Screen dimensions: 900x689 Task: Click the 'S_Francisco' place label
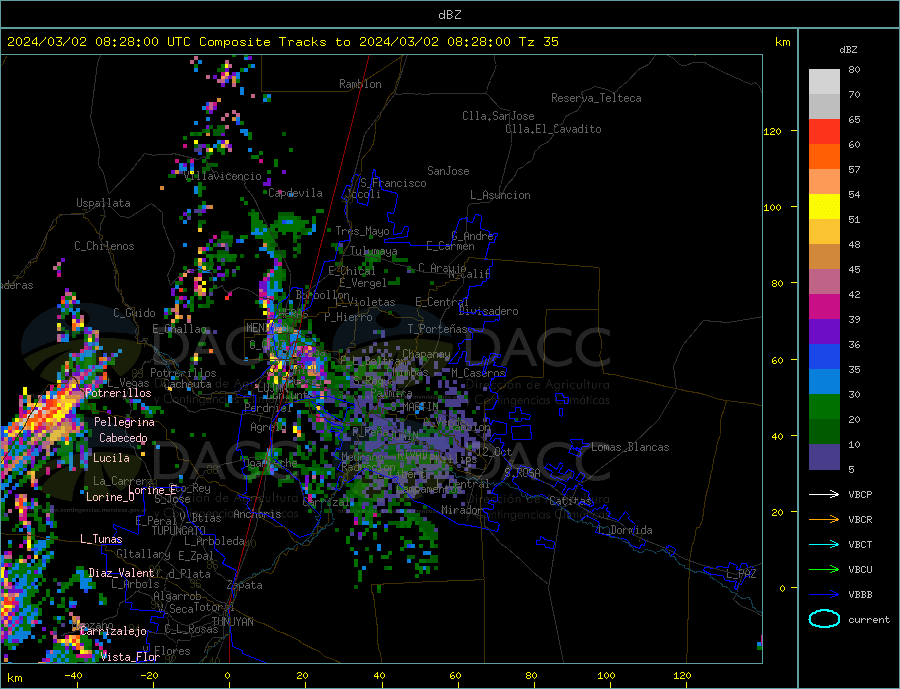(x=393, y=183)
